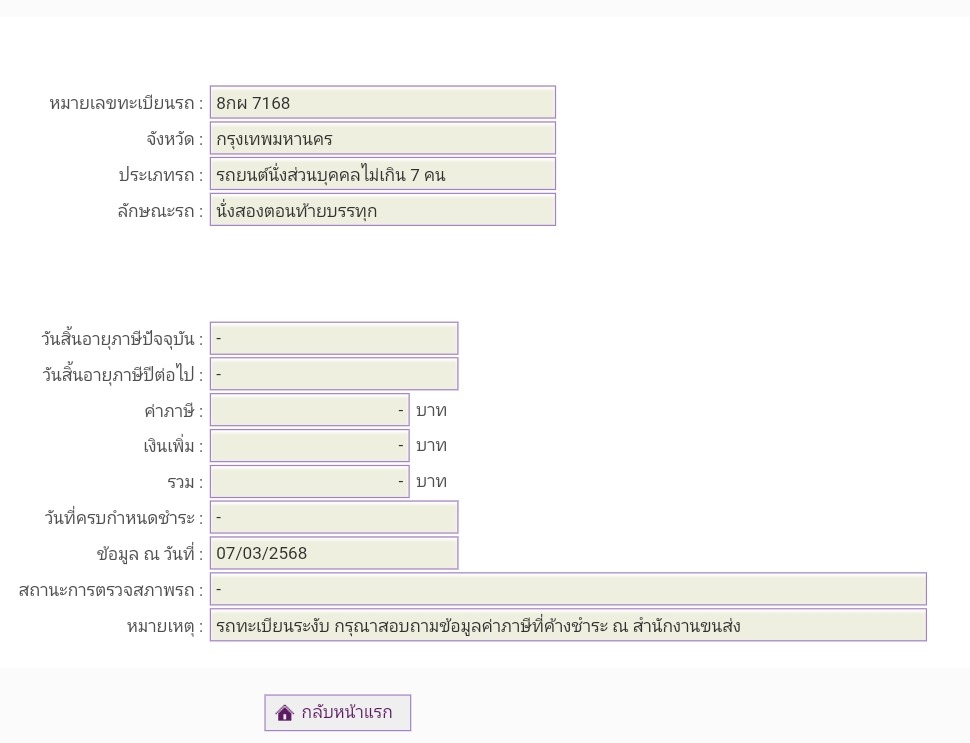This screenshot has width=970, height=743.
Task: Select the วันสิ้นอายุภาษีปีต่อไป field
Action: click(x=333, y=375)
